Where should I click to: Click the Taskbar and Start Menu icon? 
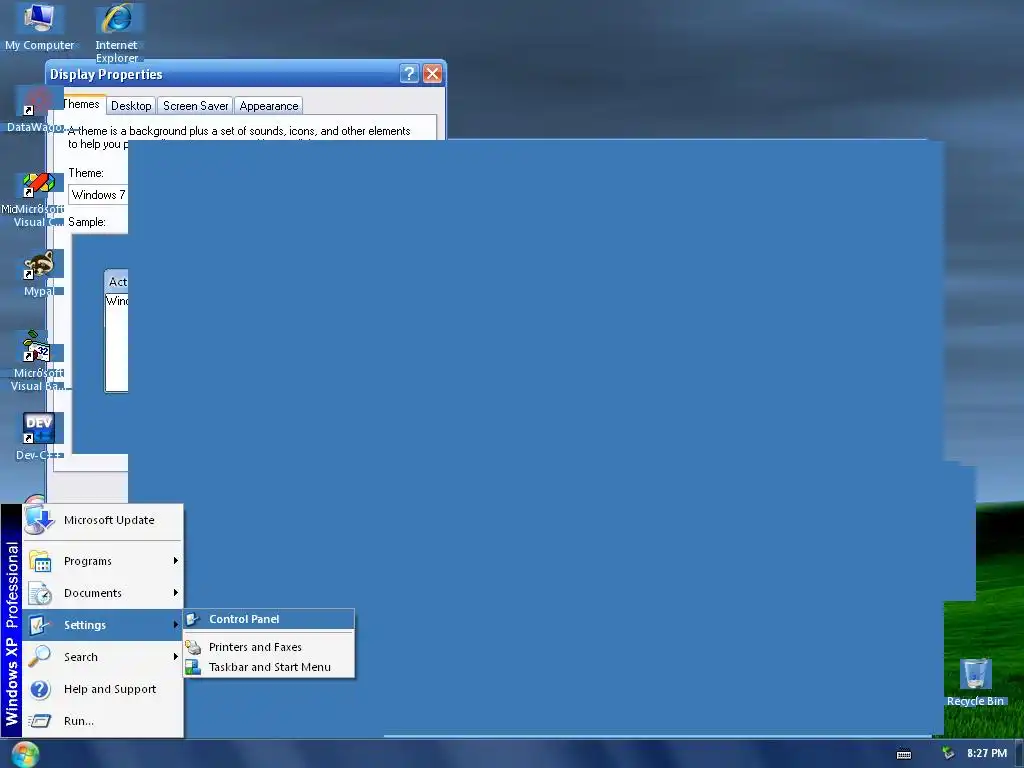pyautogui.click(x=193, y=667)
